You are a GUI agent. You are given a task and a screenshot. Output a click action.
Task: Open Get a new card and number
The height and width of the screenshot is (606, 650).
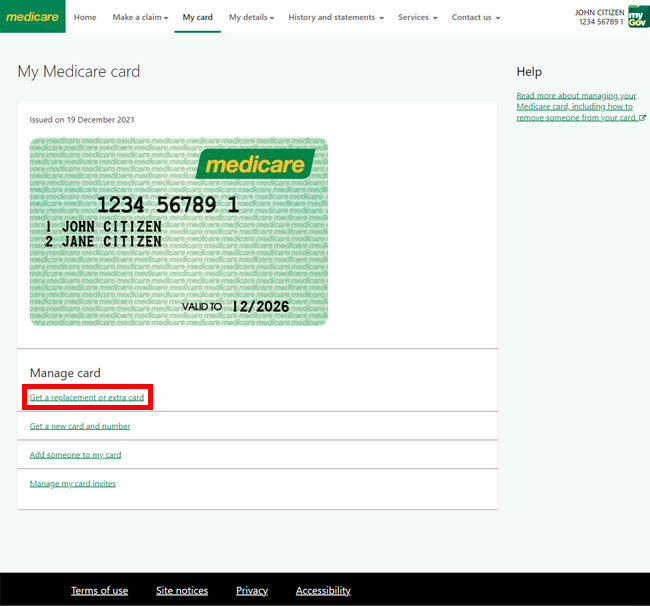(80, 426)
